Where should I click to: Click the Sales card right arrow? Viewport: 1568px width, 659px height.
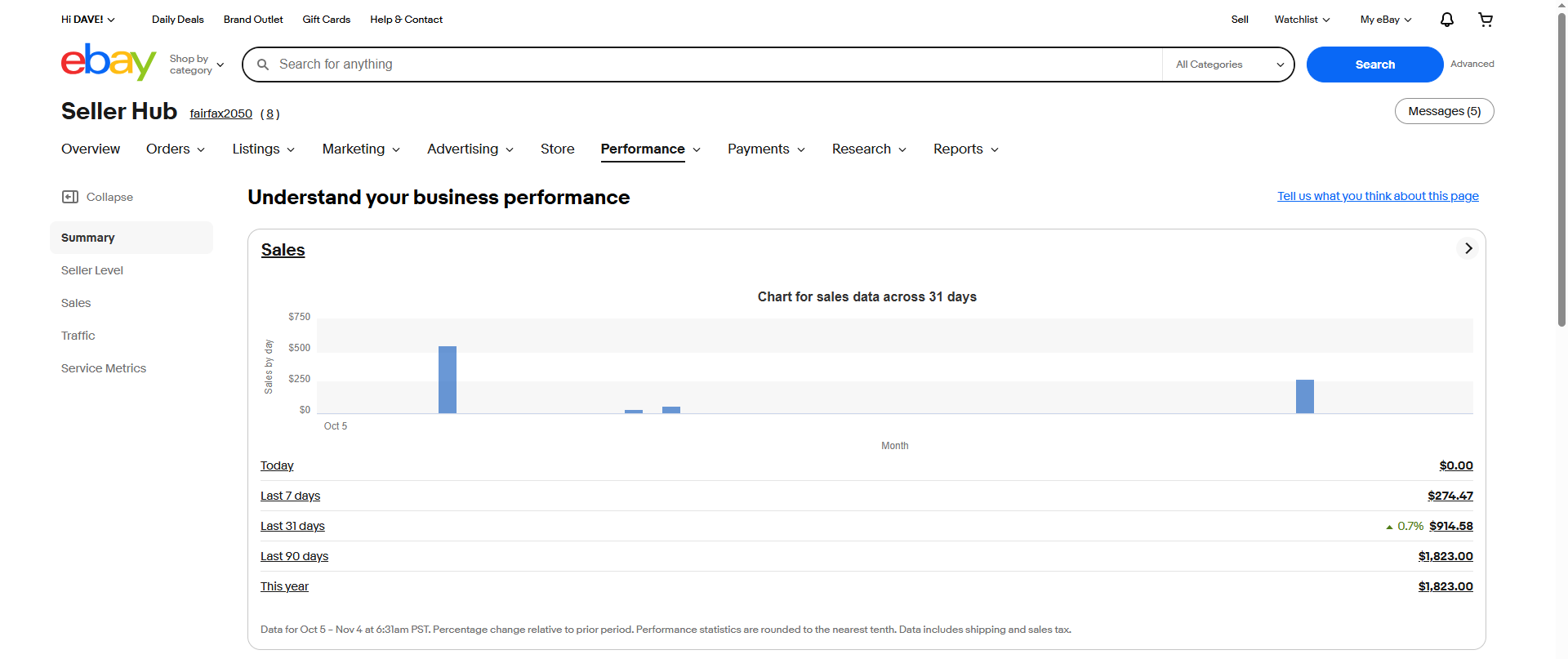pyautogui.click(x=1468, y=248)
